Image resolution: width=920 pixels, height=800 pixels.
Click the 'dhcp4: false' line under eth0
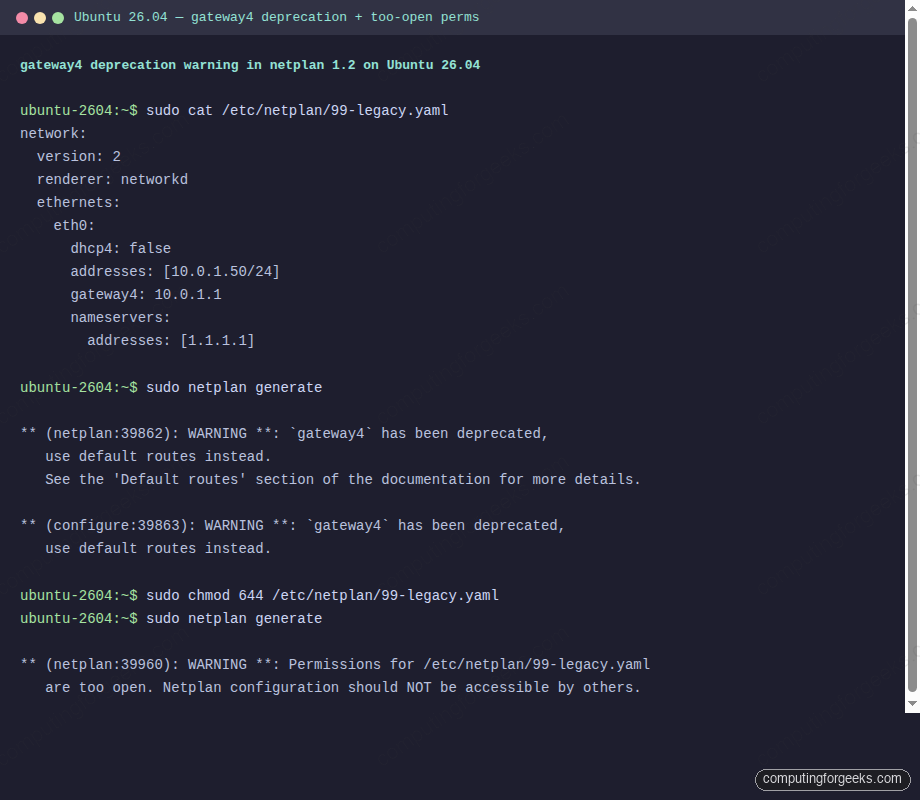pyautogui.click(x=120, y=248)
